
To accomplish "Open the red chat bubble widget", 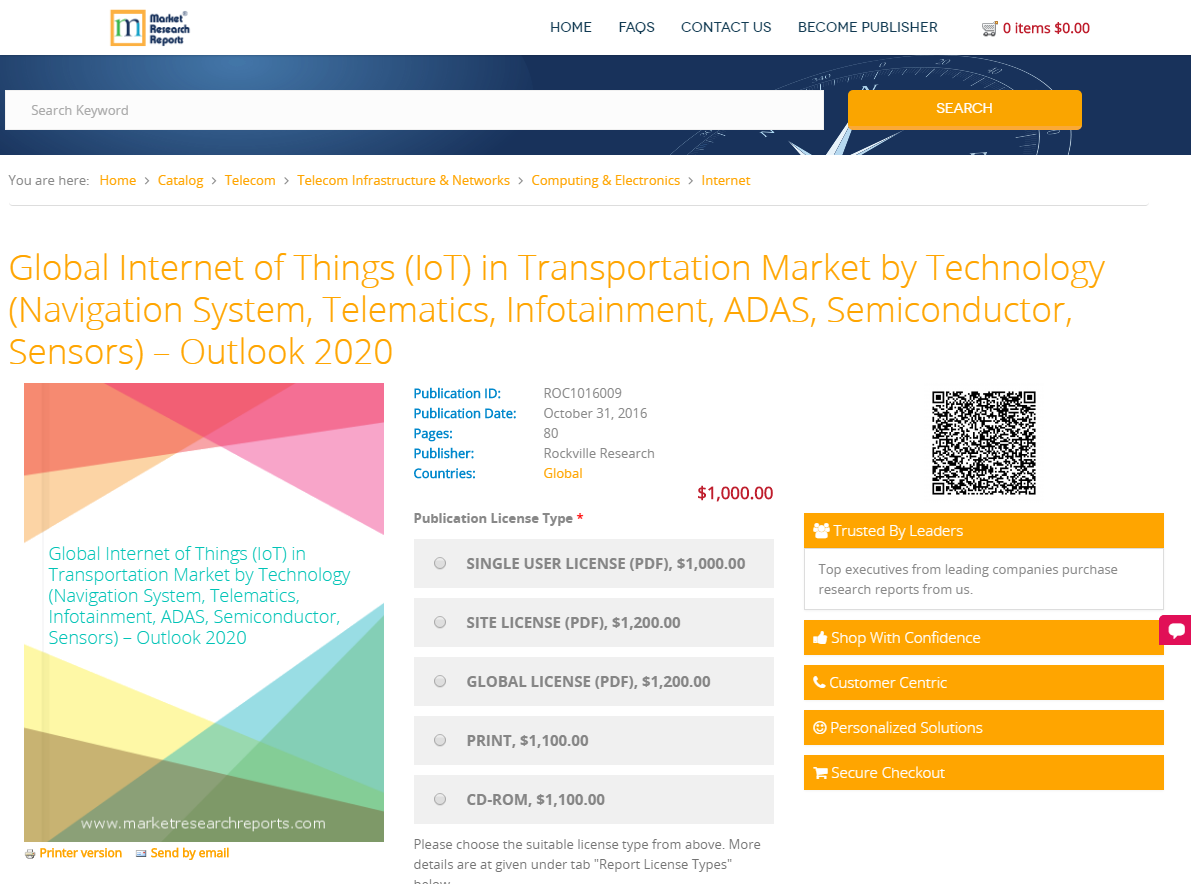I will (x=1175, y=630).
